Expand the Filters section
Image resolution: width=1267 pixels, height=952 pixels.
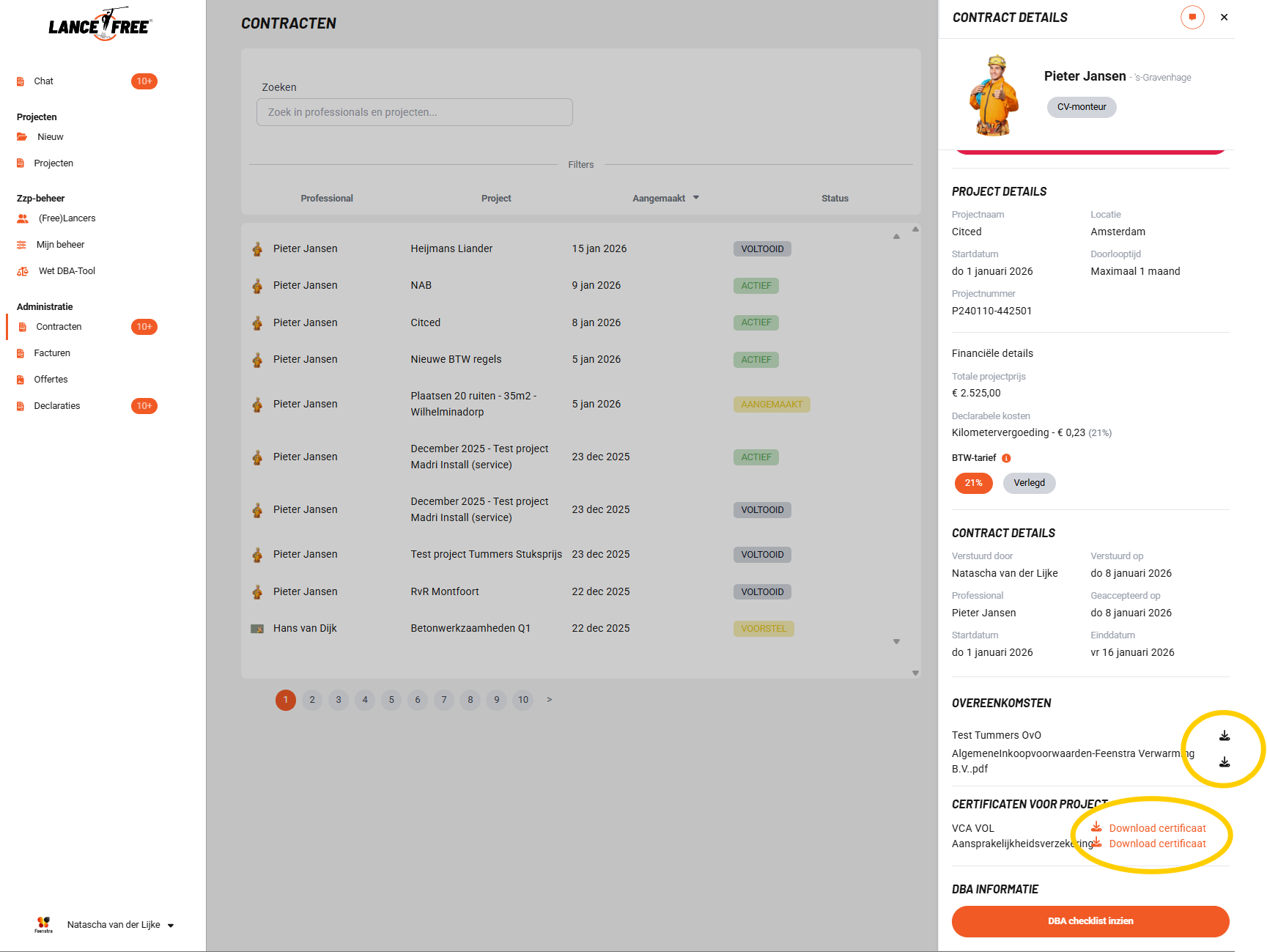[580, 165]
